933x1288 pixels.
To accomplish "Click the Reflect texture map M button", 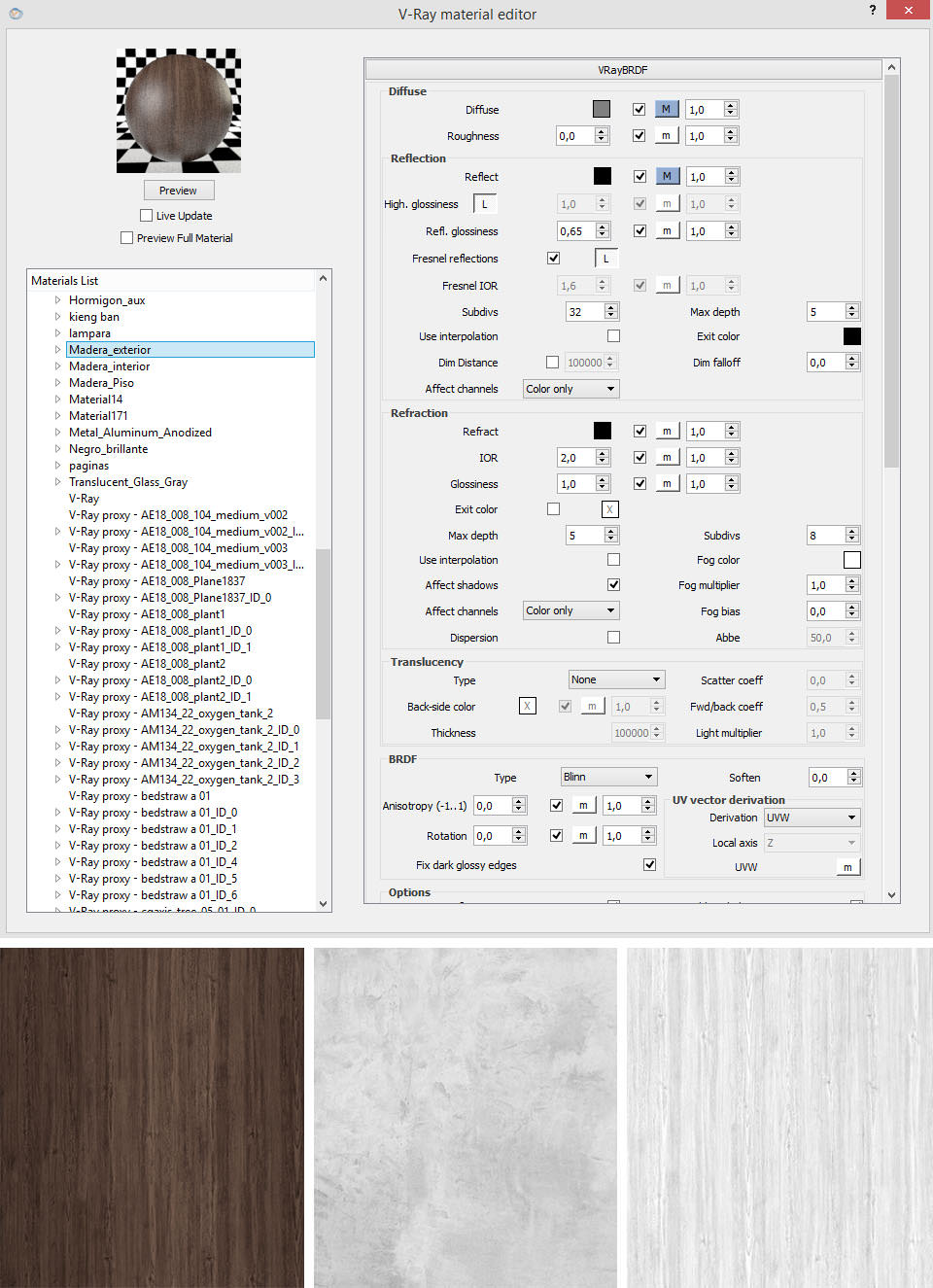I will pyautogui.click(x=666, y=176).
